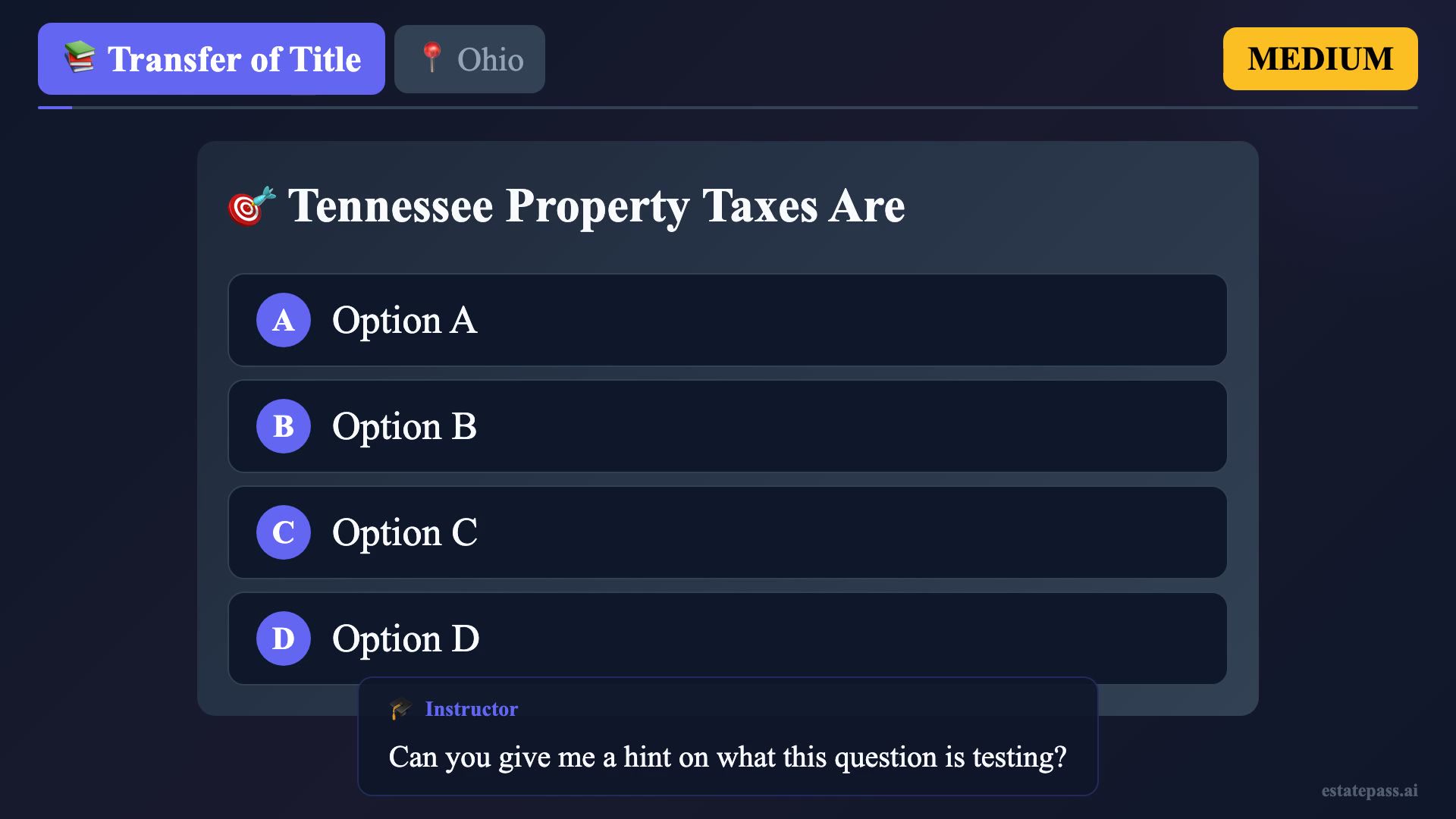1456x819 pixels.
Task: Click the graduation cap Instructor icon
Action: coord(400,709)
